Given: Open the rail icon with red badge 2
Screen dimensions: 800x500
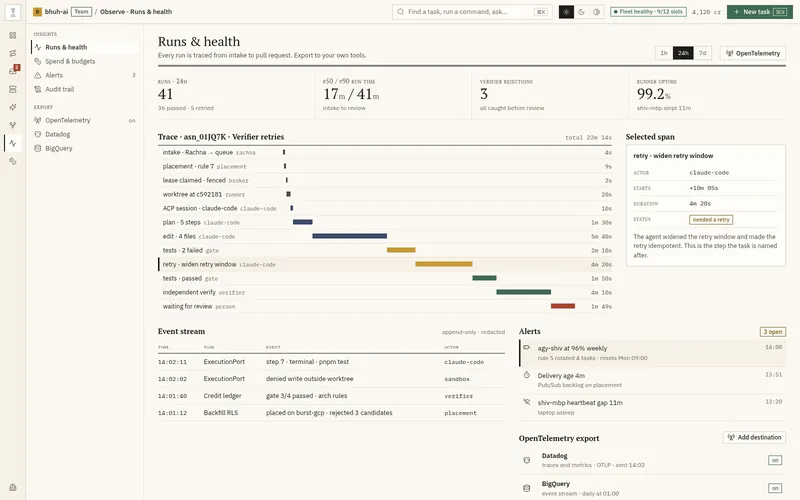Looking at the screenshot, I should click(x=13, y=71).
